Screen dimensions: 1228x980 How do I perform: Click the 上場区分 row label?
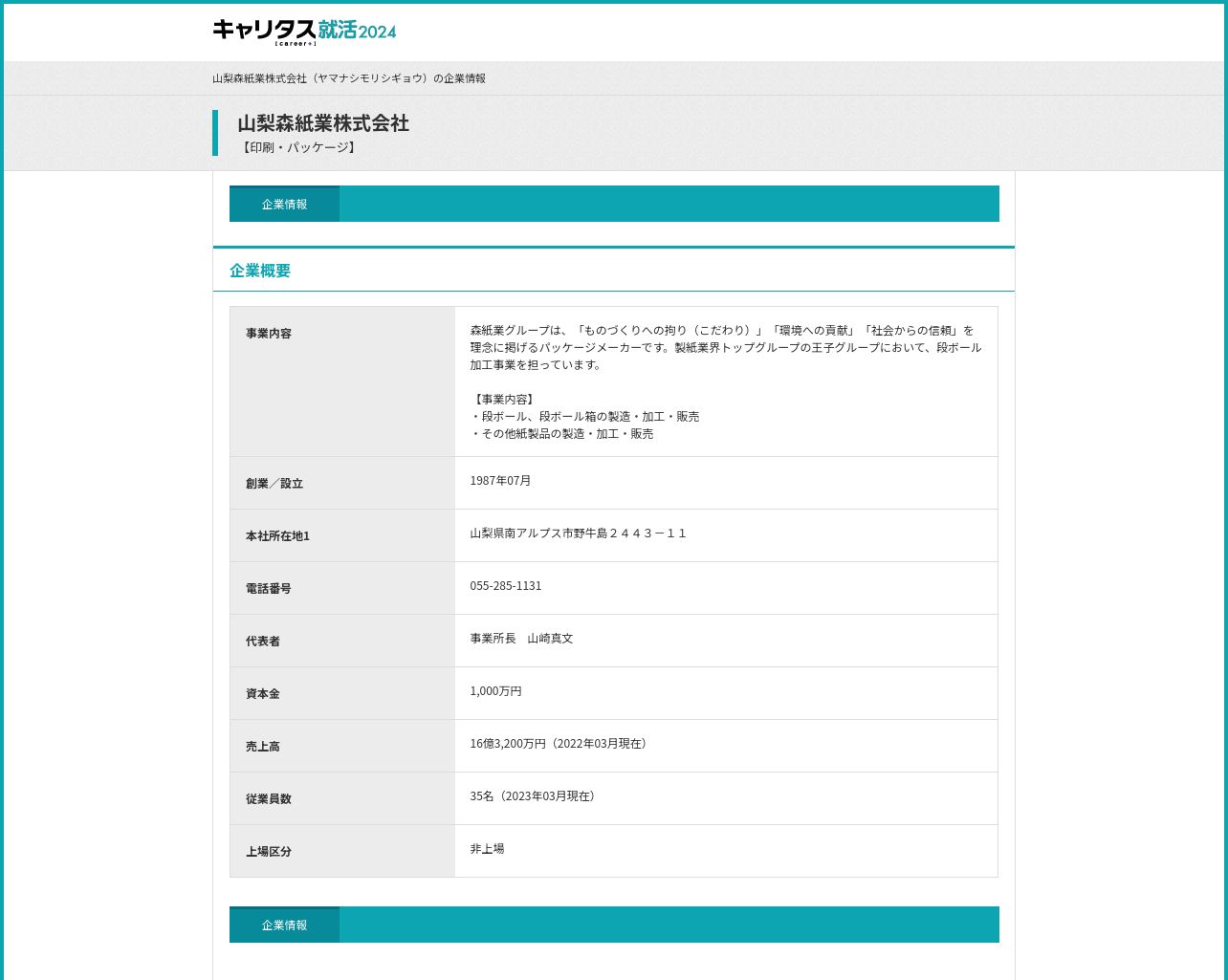(x=269, y=852)
